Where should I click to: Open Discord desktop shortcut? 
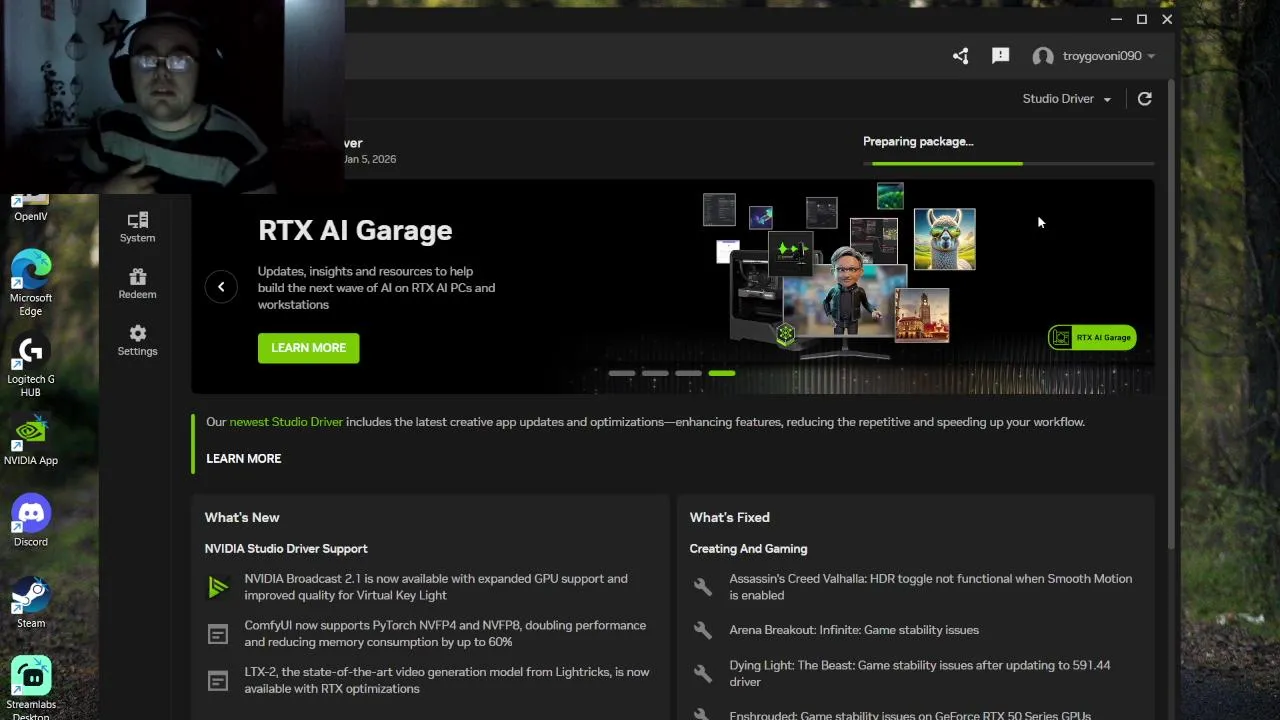[31, 521]
